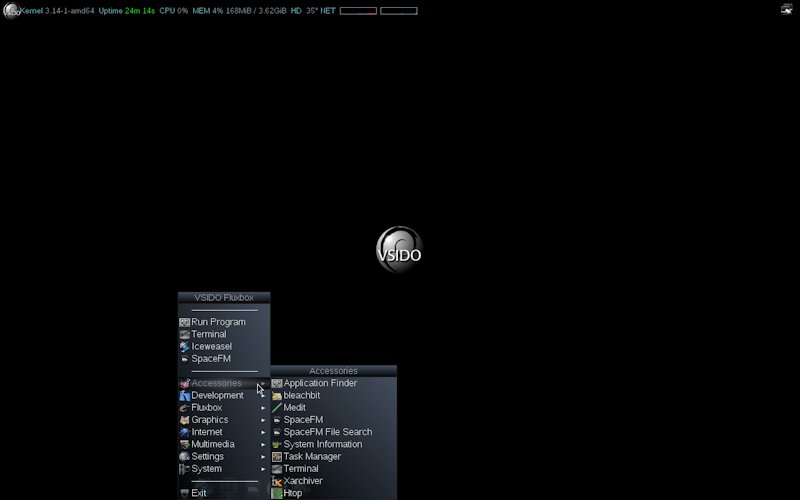800x500 pixels.
Task: Expand the Fluxbox submenu arrow
Action: [263, 408]
